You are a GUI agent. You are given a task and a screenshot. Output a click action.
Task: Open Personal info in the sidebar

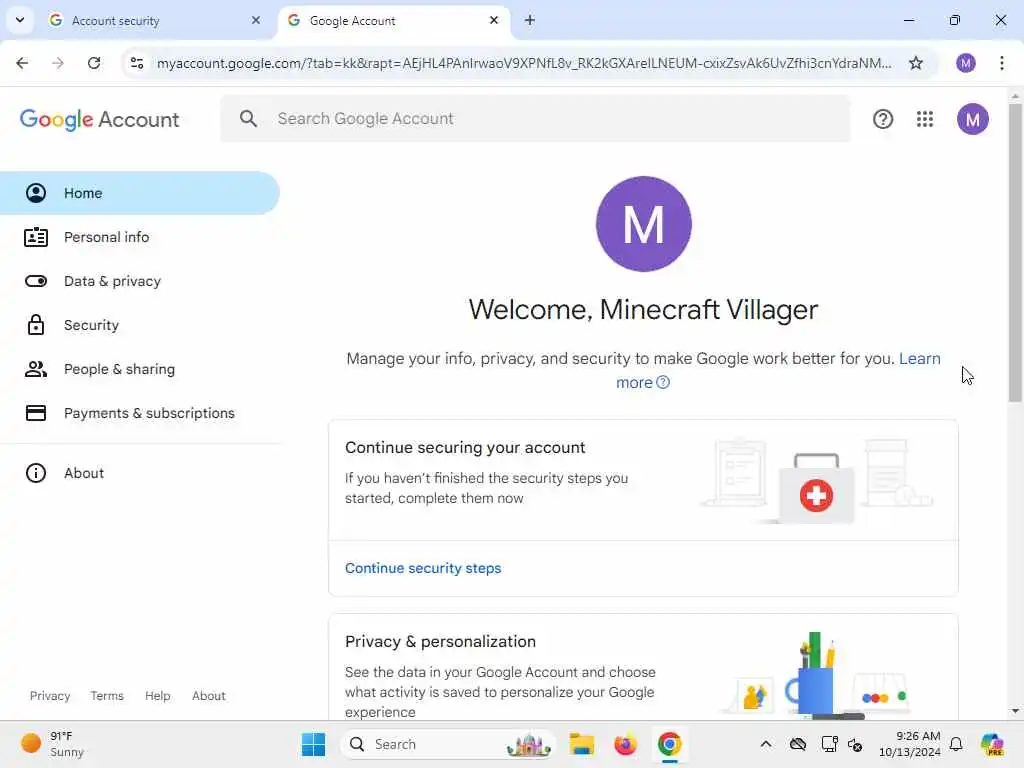(x=140, y=237)
